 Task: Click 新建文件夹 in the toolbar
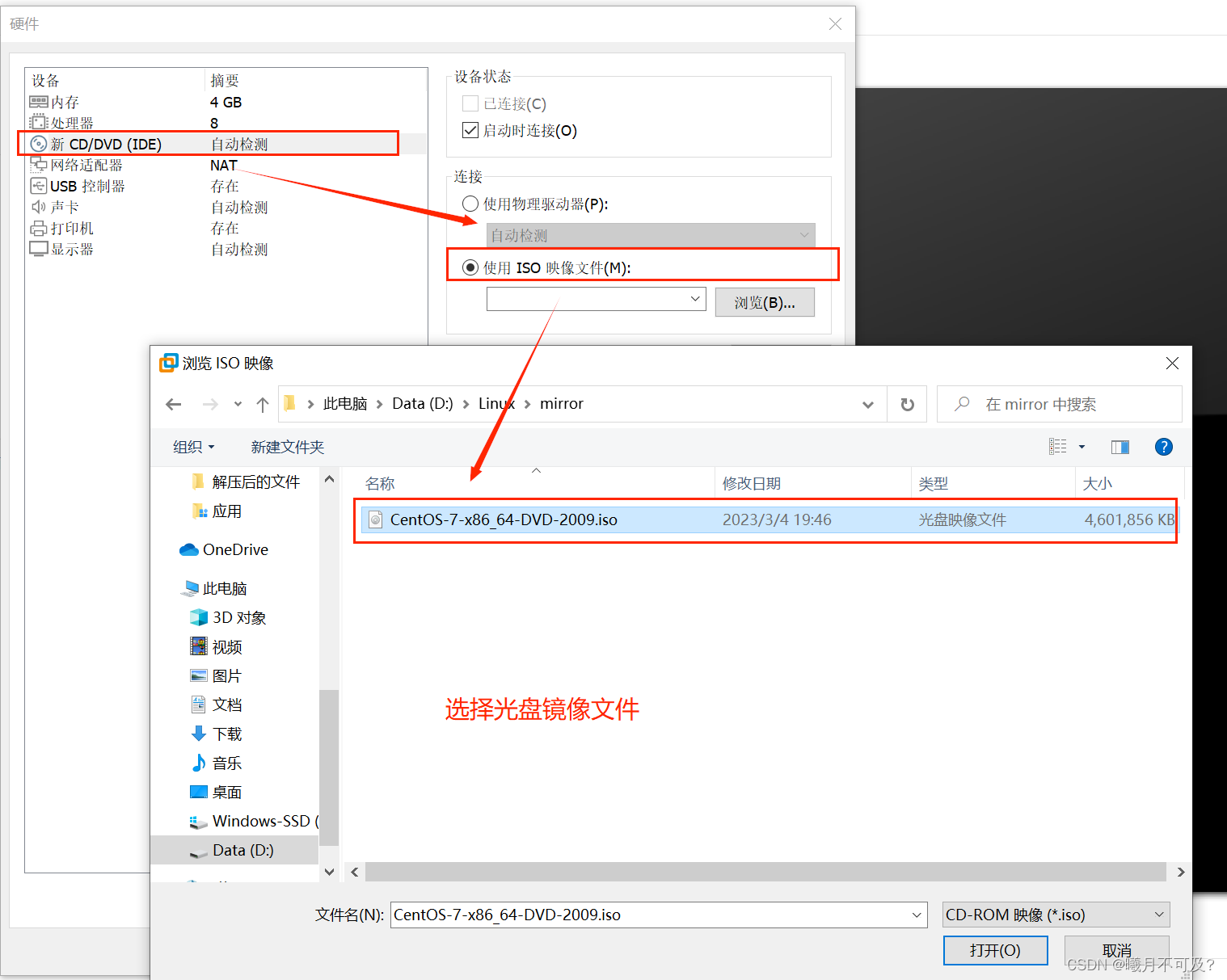pos(287,447)
